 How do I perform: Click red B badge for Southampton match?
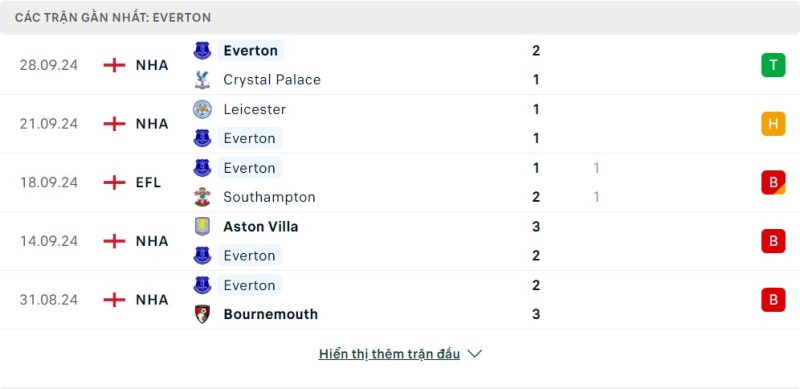[773, 182]
